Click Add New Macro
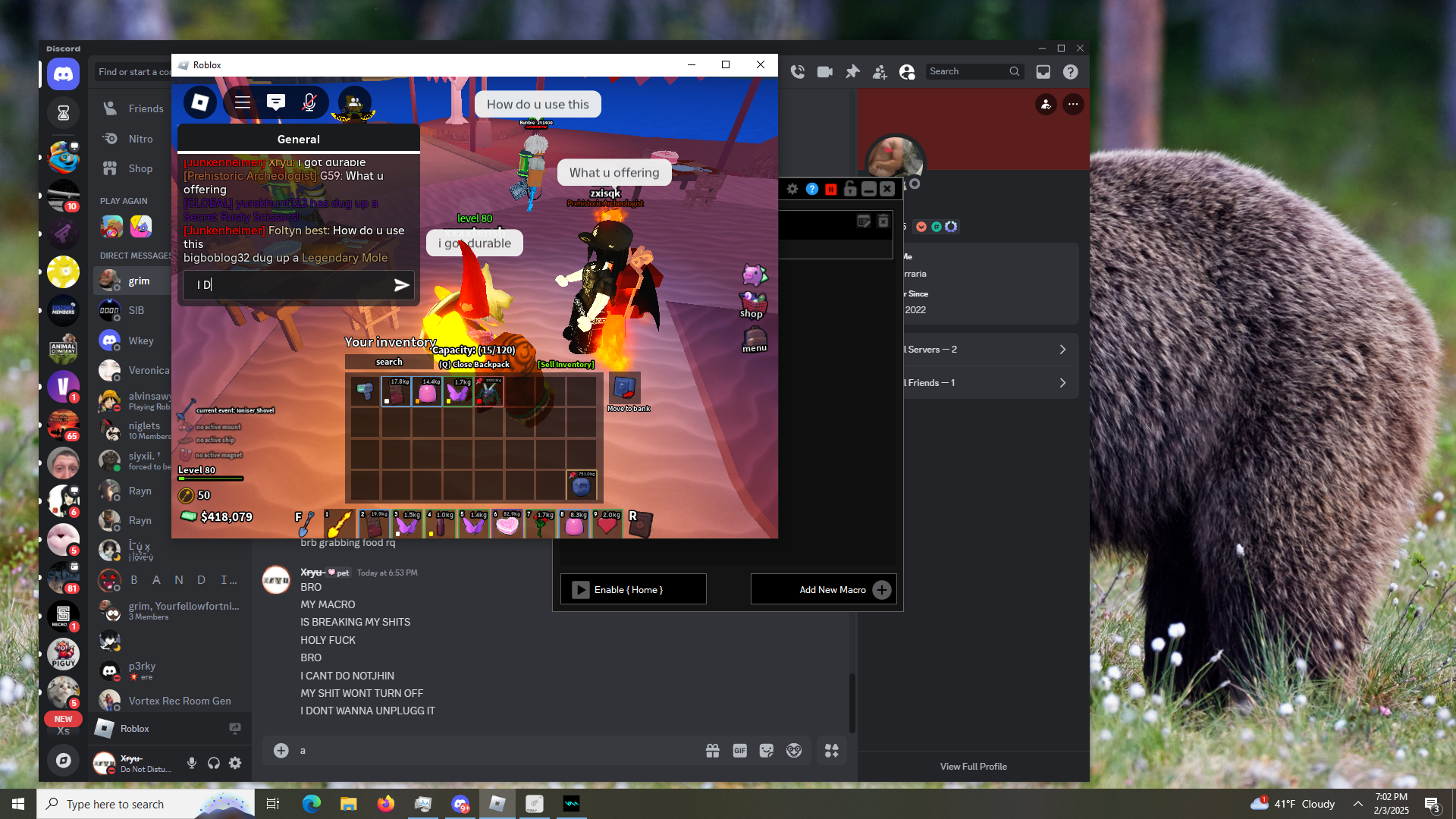Screen dimensions: 1456x819 824,589
